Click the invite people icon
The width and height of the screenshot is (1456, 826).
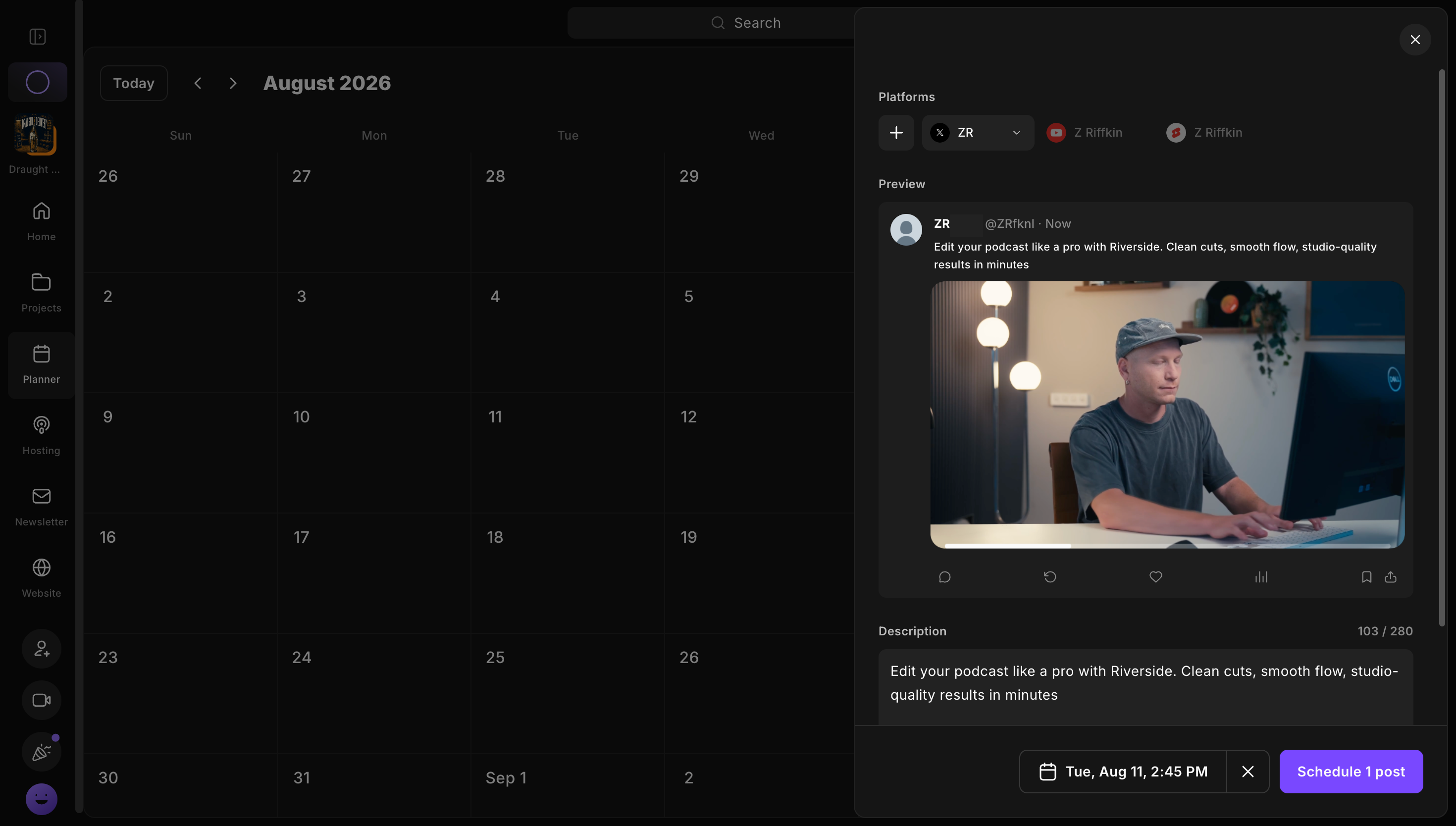(42, 648)
